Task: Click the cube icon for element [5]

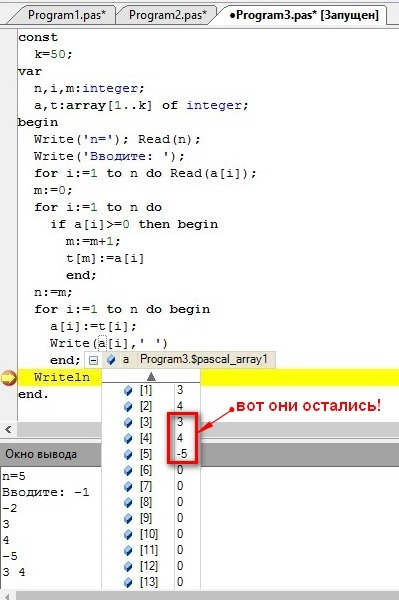Action: [x=128, y=454]
